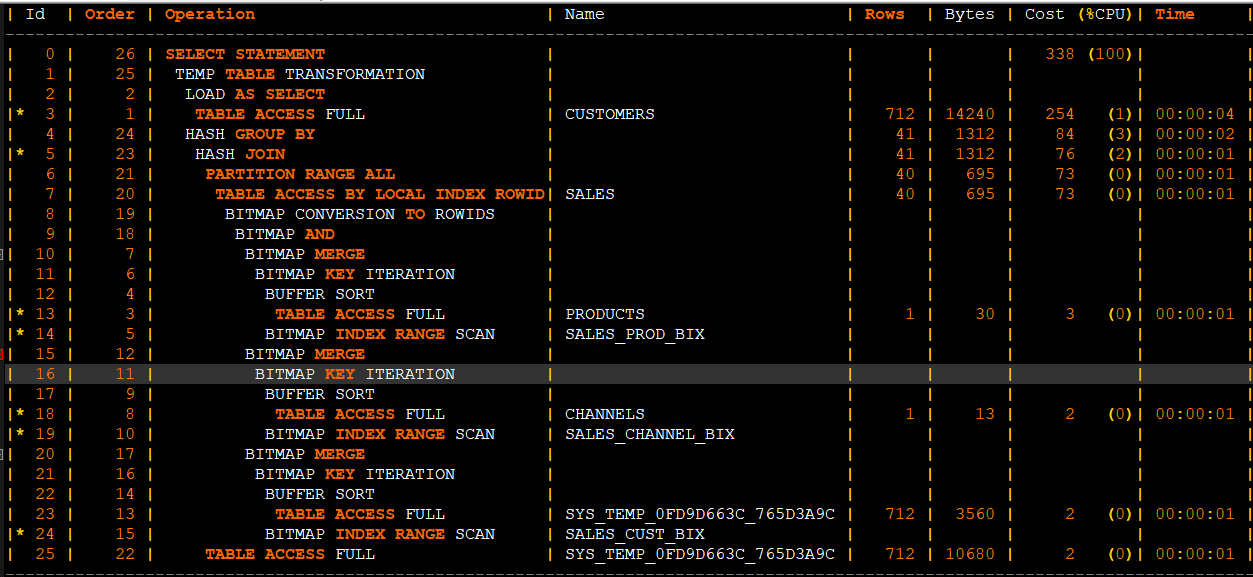Image resolution: width=1253 pixels, height=577 pixels.
Task: Click the PRODUCTS table name
Action: [605, 314]
